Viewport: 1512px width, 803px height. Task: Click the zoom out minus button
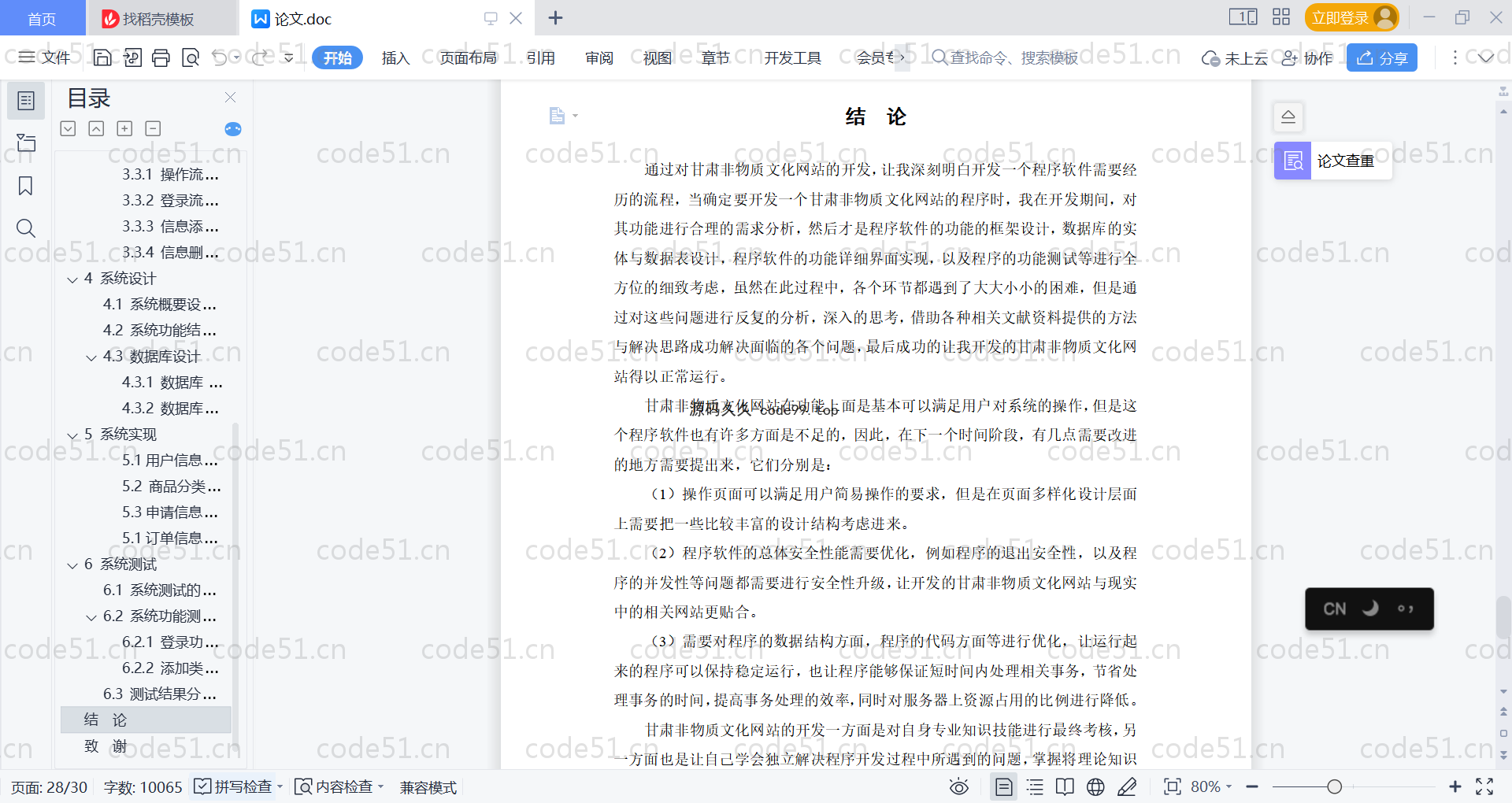[x=1252, y=786]
